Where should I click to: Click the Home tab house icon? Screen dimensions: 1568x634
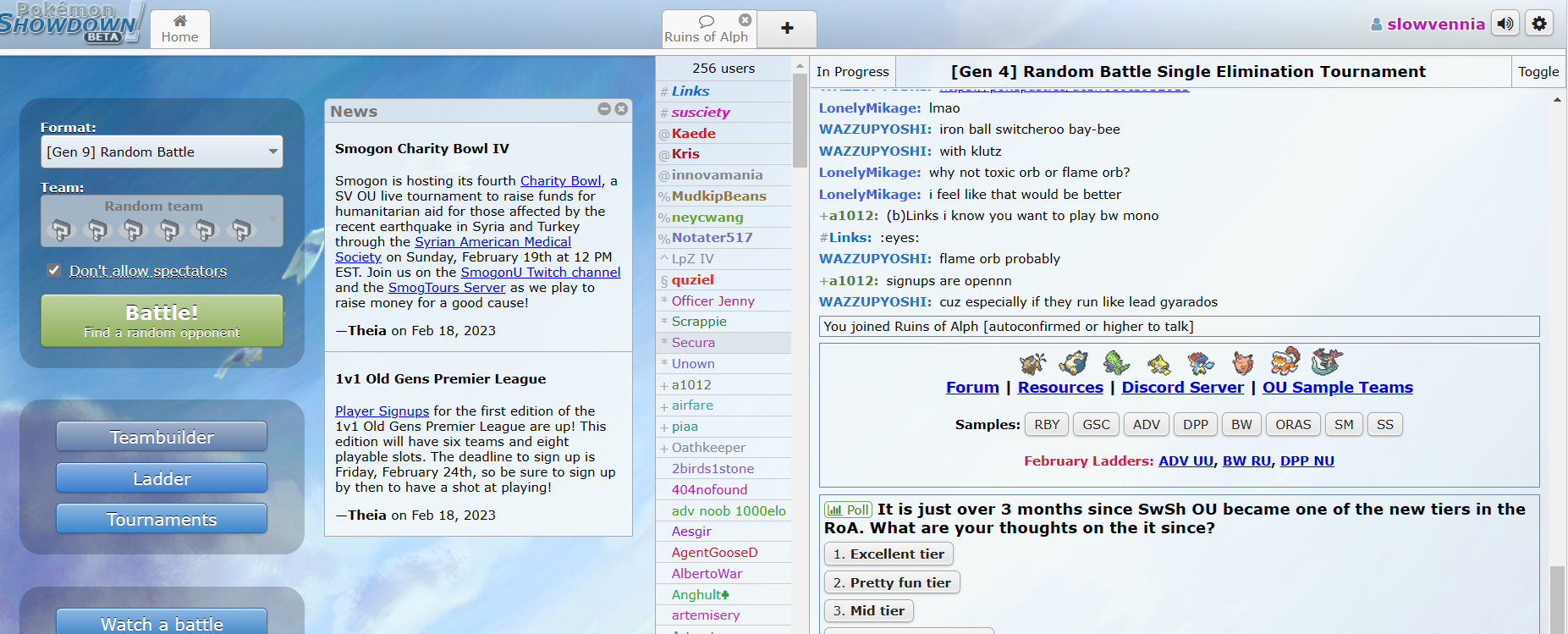(179, 20)
